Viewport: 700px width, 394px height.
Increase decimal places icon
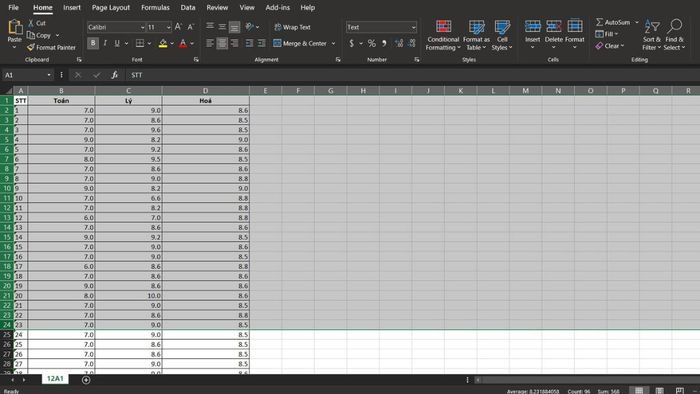tap(399, 43)
